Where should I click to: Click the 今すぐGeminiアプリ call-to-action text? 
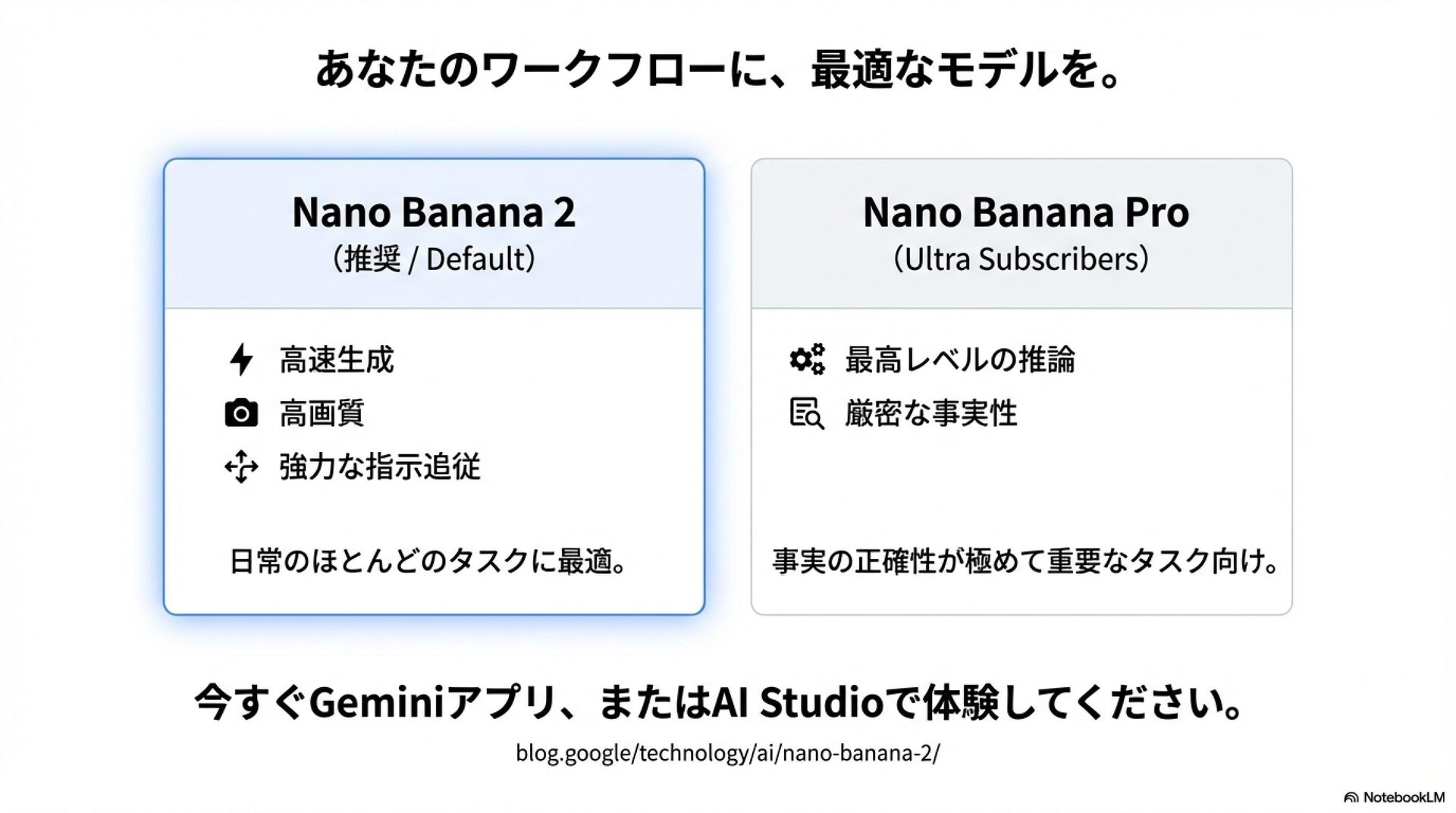pos(718,702)
